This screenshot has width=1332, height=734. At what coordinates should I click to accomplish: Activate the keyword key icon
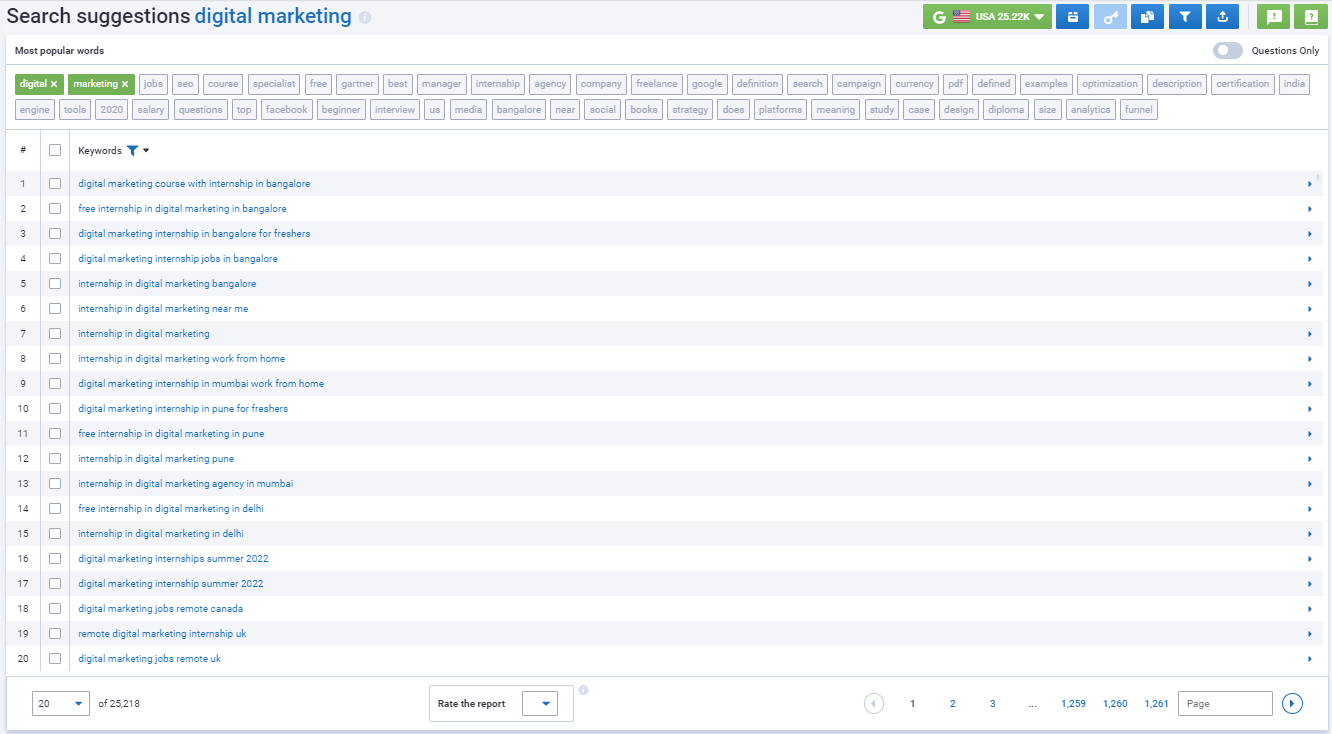point(1110,16)
